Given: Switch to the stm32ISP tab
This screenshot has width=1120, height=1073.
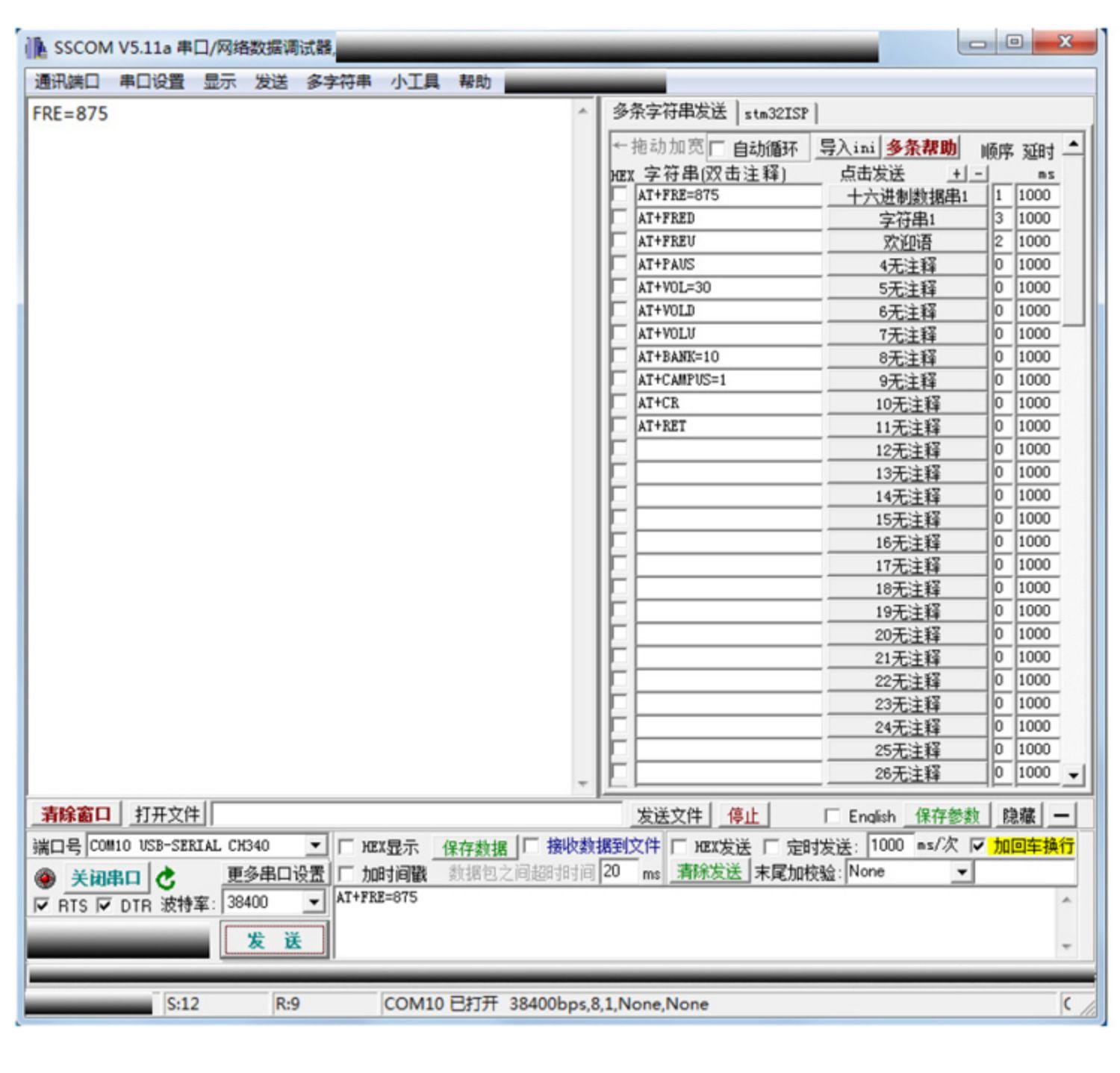Looking at the screenshot, I should coord(777,113).
